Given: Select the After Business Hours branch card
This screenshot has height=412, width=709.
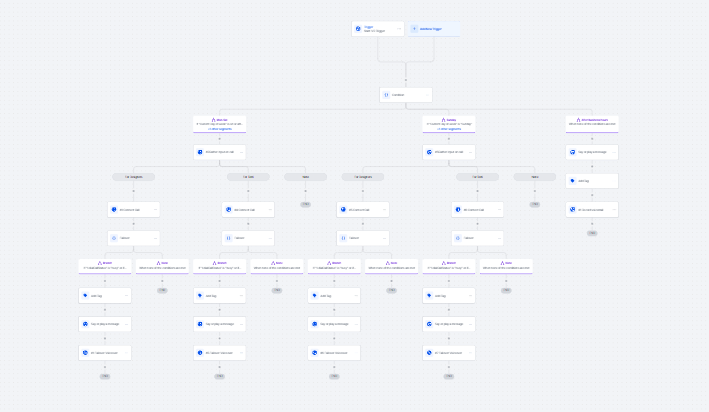Looking at the screenshot, I should point(592,124).
